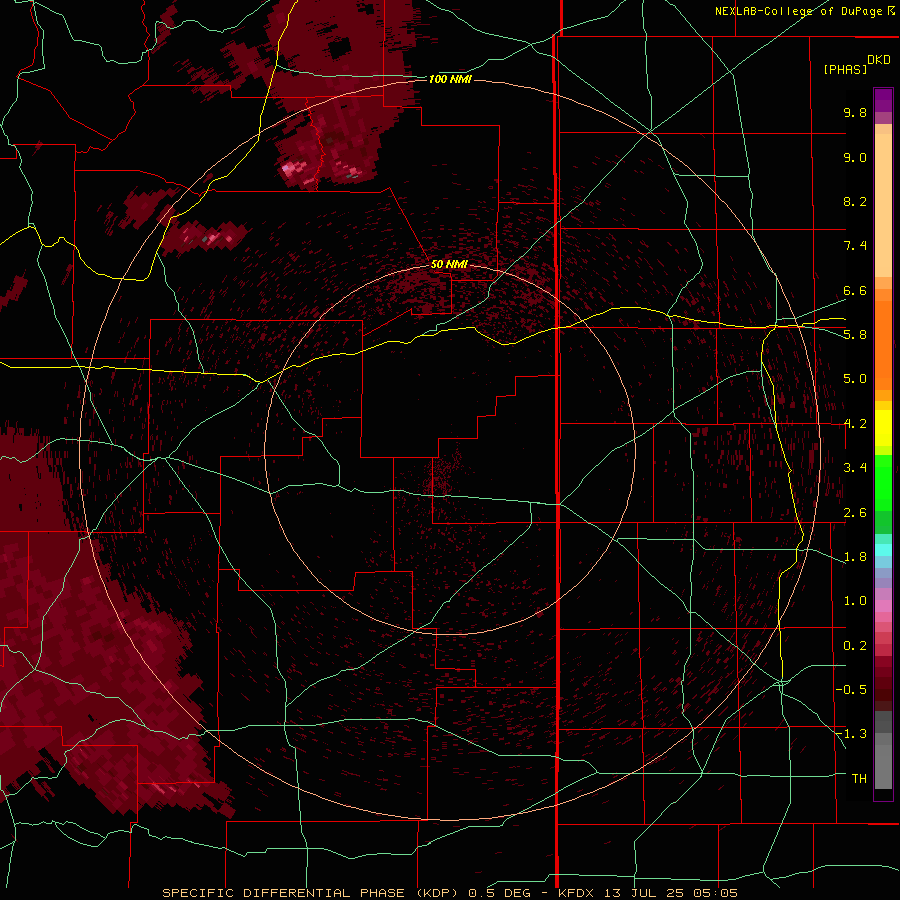Select the 9.0 scale value
The image size is (900, 900).
(855, 157)
